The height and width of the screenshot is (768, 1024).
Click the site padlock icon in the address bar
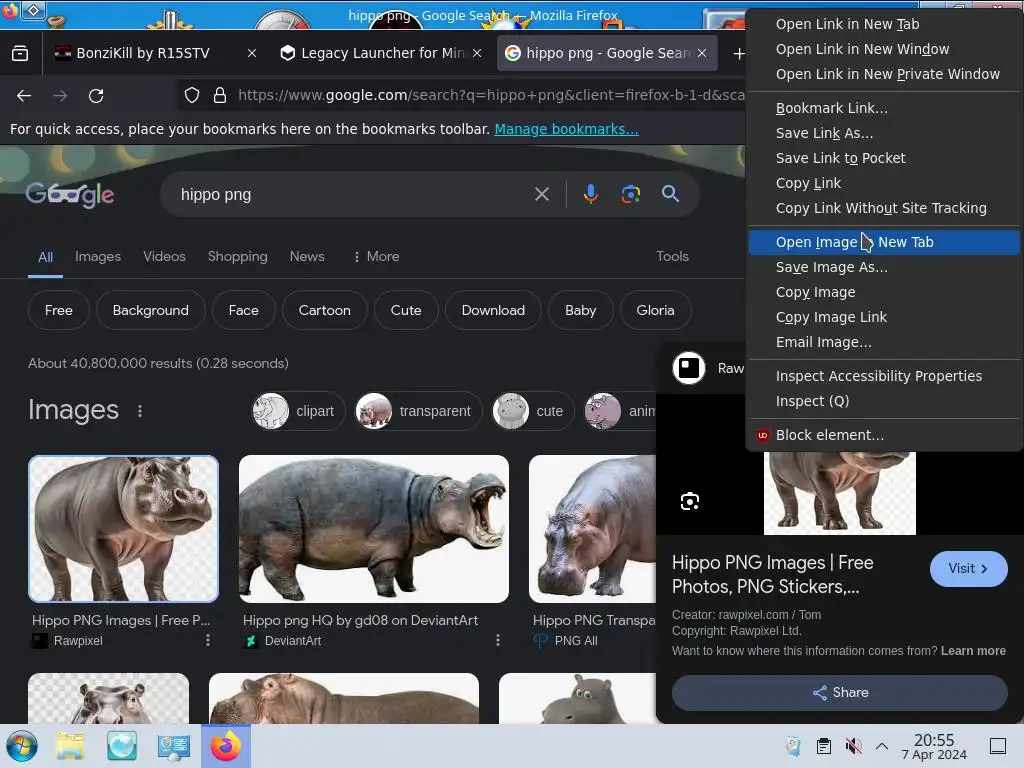[x=220, y=95]
